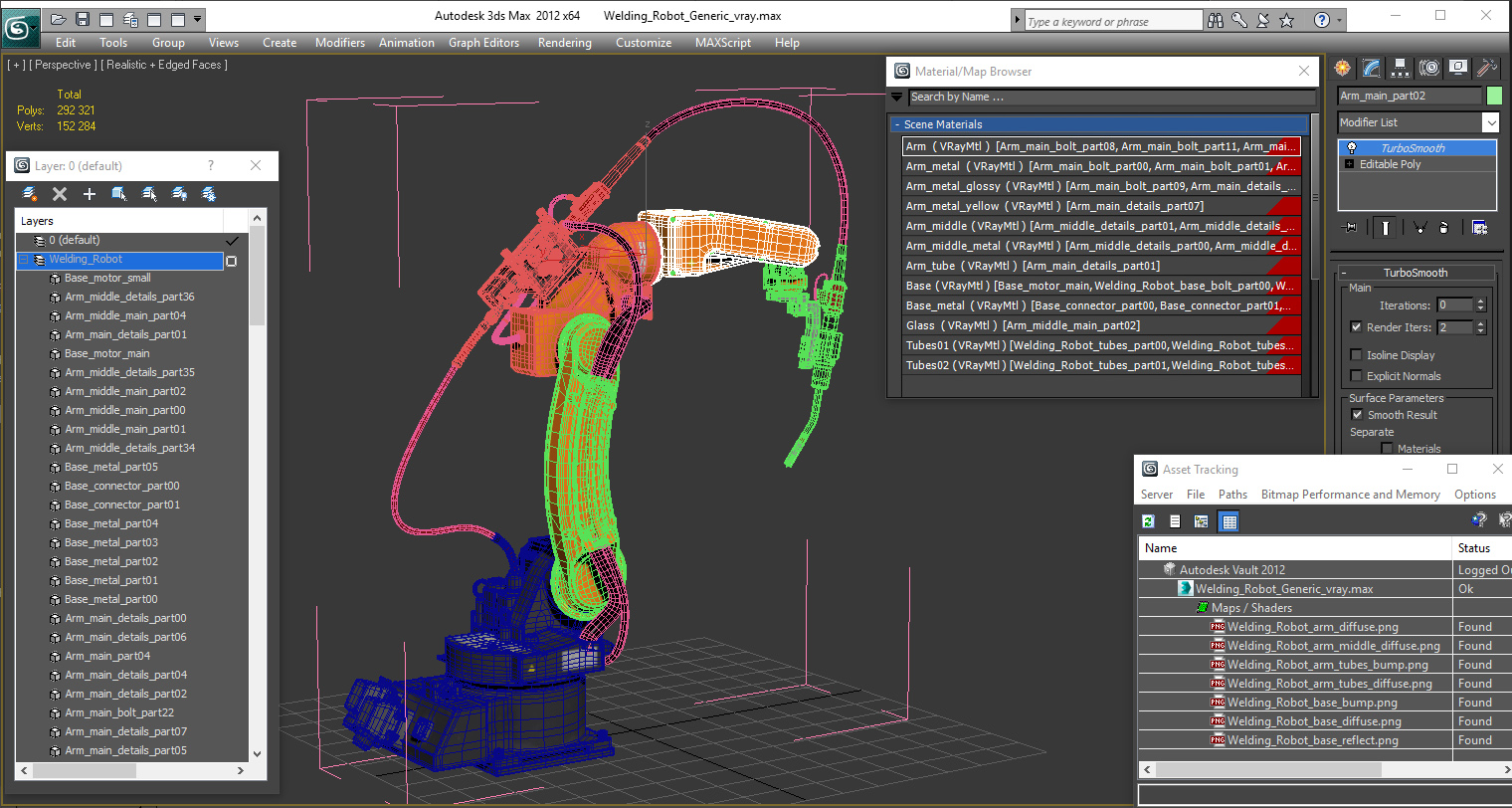
Task: Open the quick access toolbar dropdown arrow
Action: coord(198,19)
